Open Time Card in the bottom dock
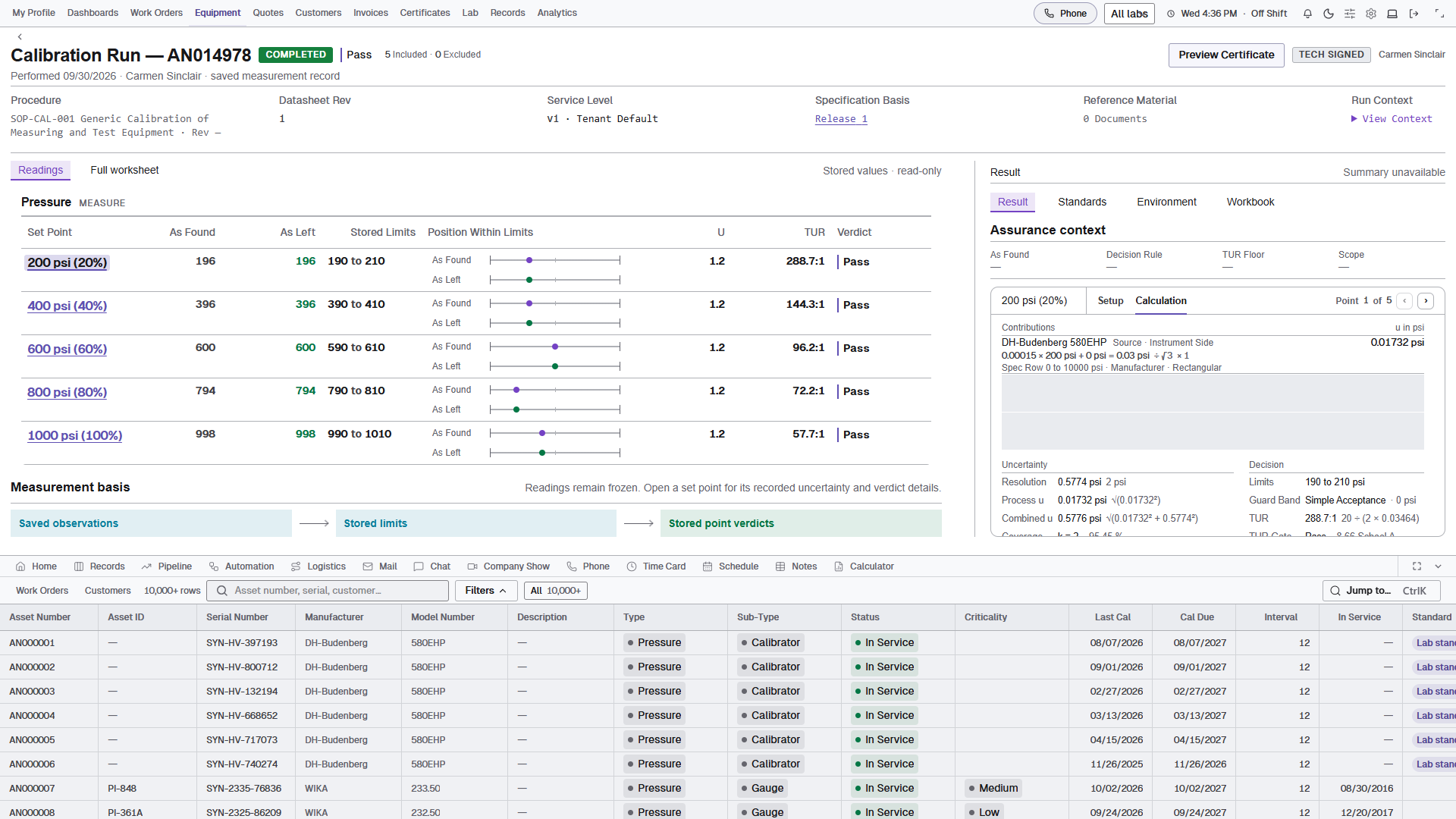The width and height of the screenshot is (1456, 819). (656, 566)
